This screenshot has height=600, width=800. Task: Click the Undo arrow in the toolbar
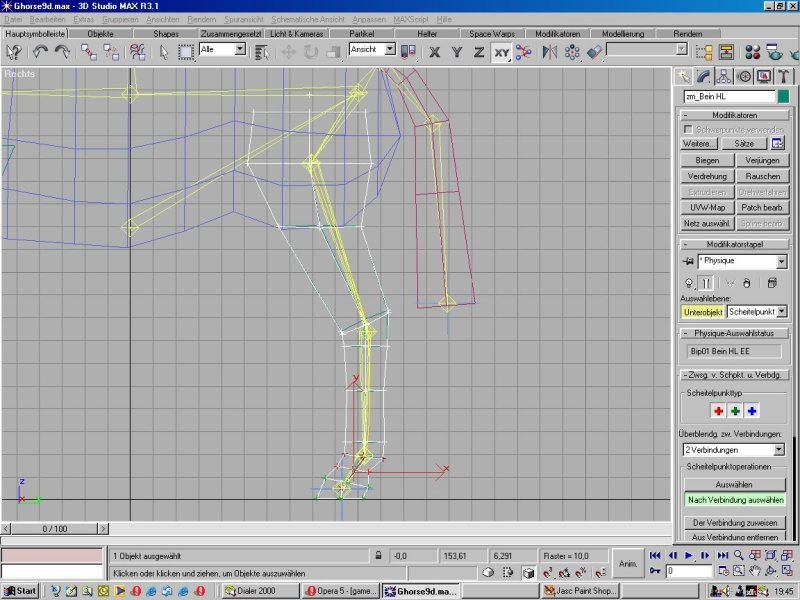(x=40, y=51)
